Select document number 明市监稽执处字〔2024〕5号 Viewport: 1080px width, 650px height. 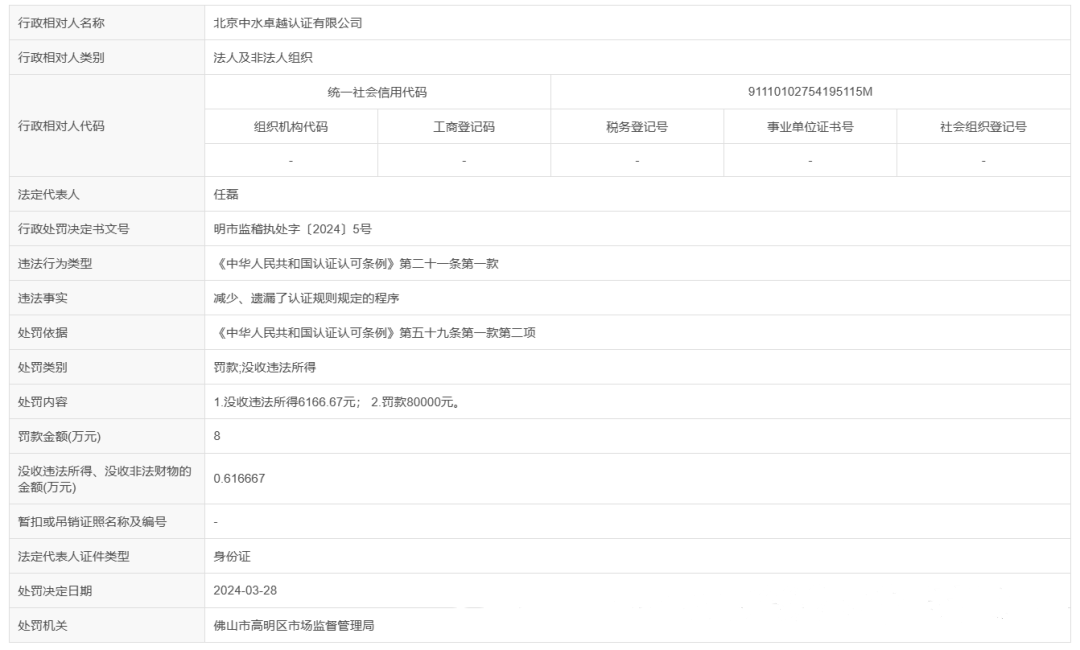click(x=293, y=229)
